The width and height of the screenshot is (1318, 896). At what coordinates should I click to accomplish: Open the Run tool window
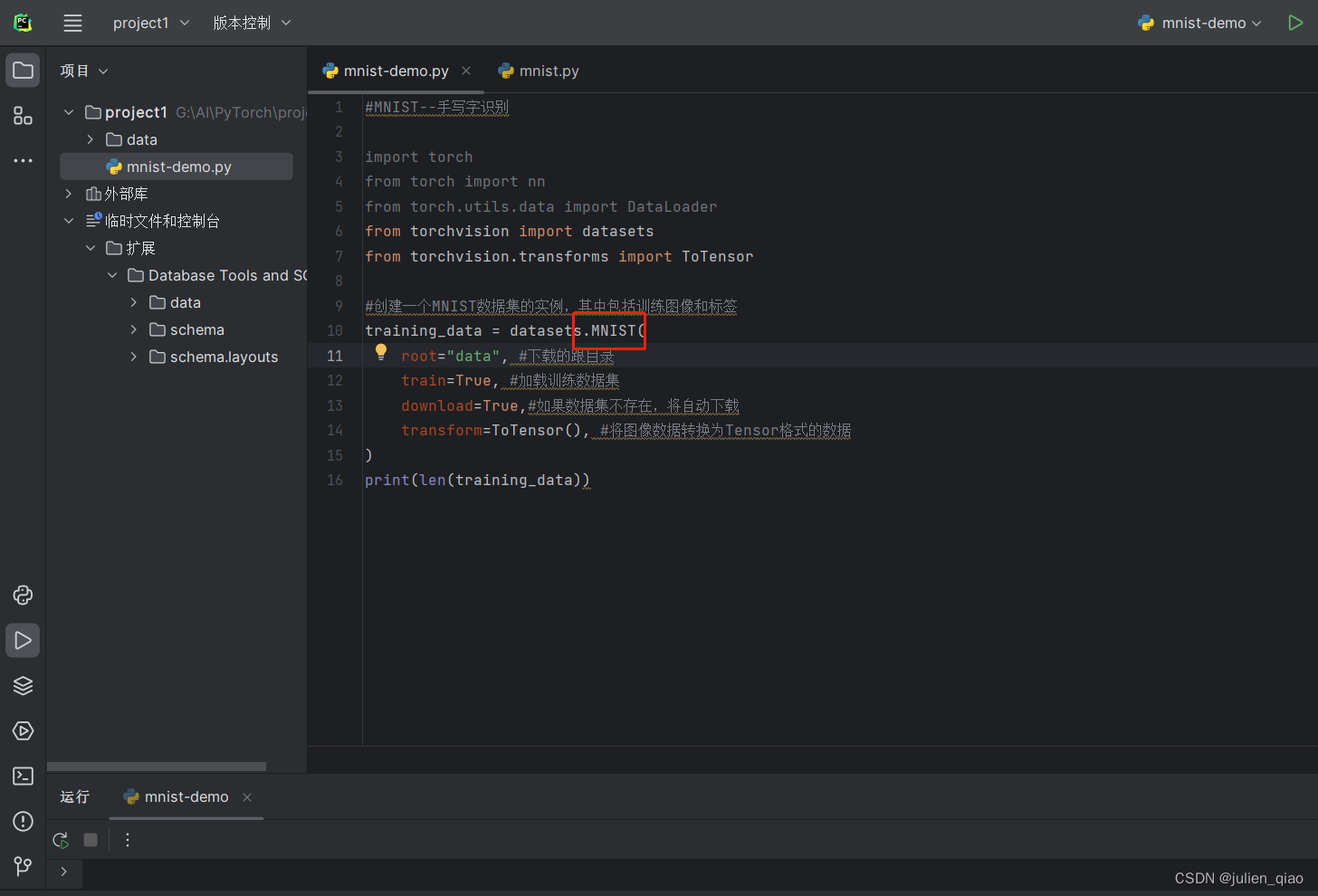(x=23, y=640)
